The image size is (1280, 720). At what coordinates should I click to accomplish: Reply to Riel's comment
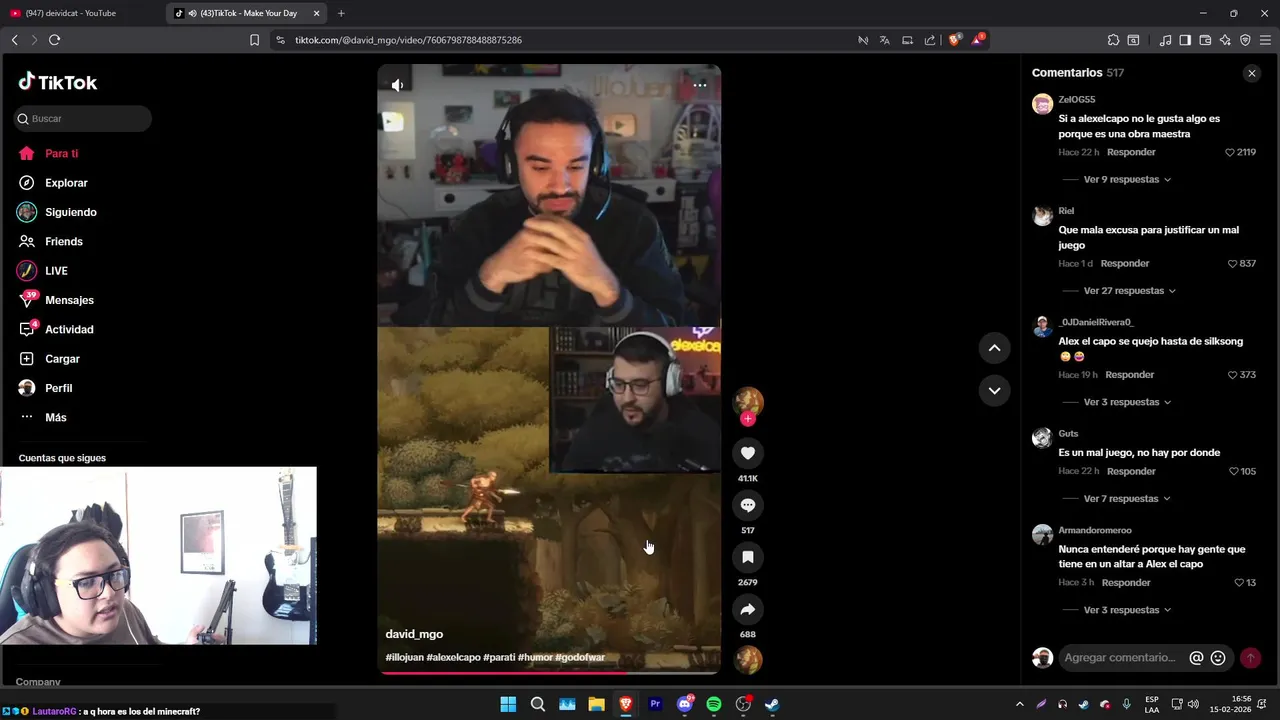click(x=1125, y=264)
